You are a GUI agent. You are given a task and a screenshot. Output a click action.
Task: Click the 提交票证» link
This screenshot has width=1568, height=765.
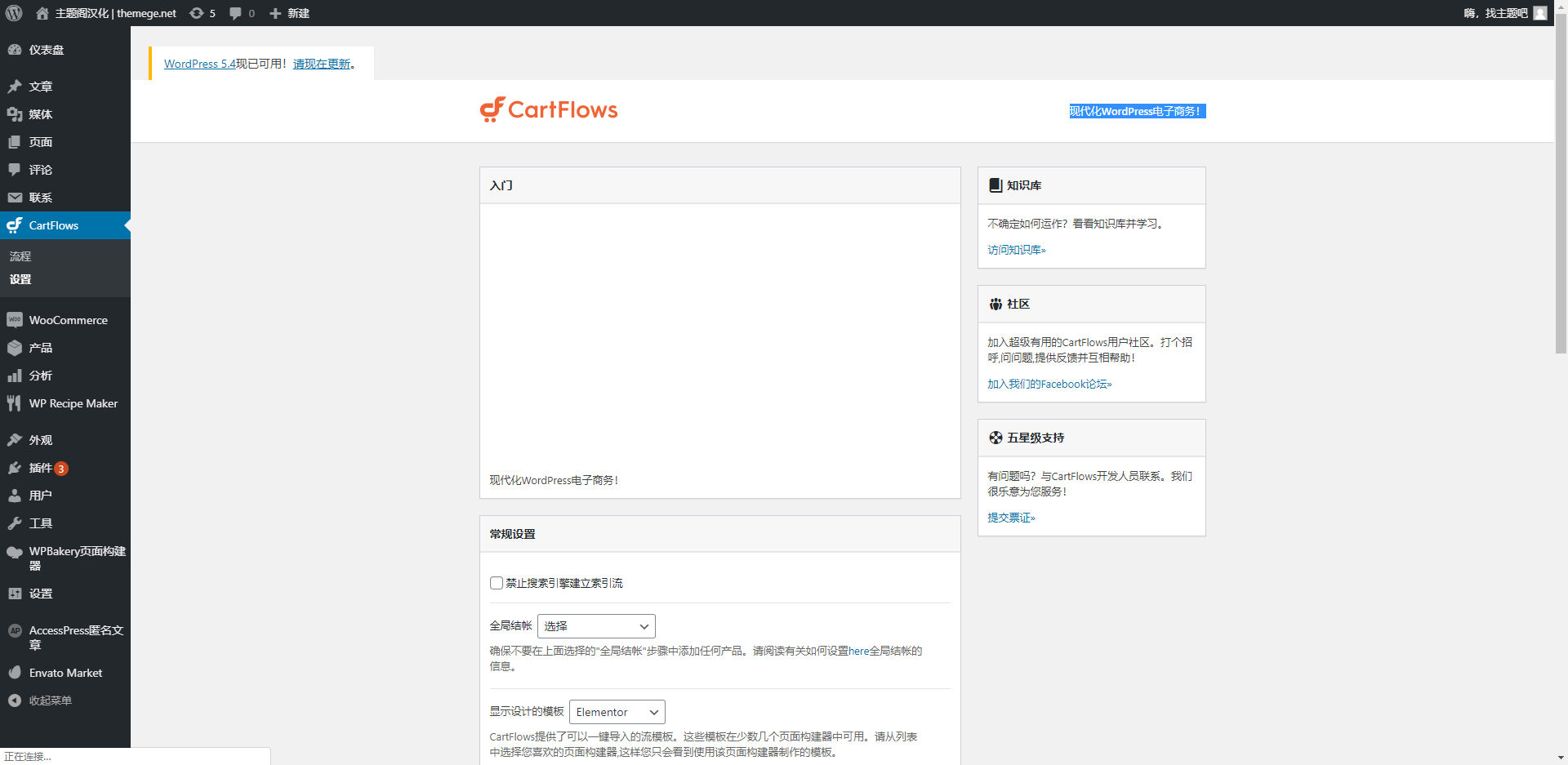(x=1011, y=518)
